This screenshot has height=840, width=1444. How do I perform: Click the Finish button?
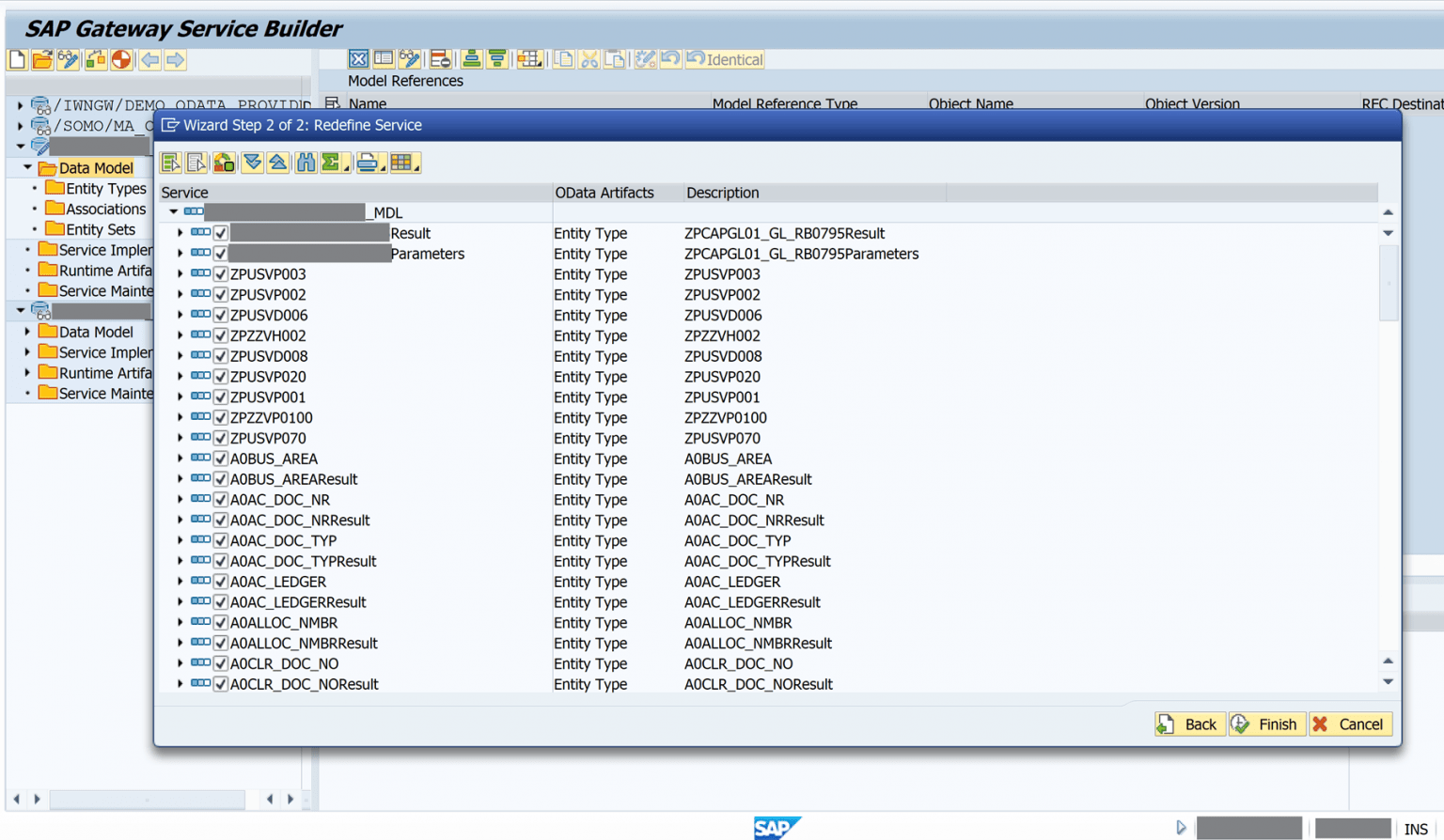(x=1266, y=723)
